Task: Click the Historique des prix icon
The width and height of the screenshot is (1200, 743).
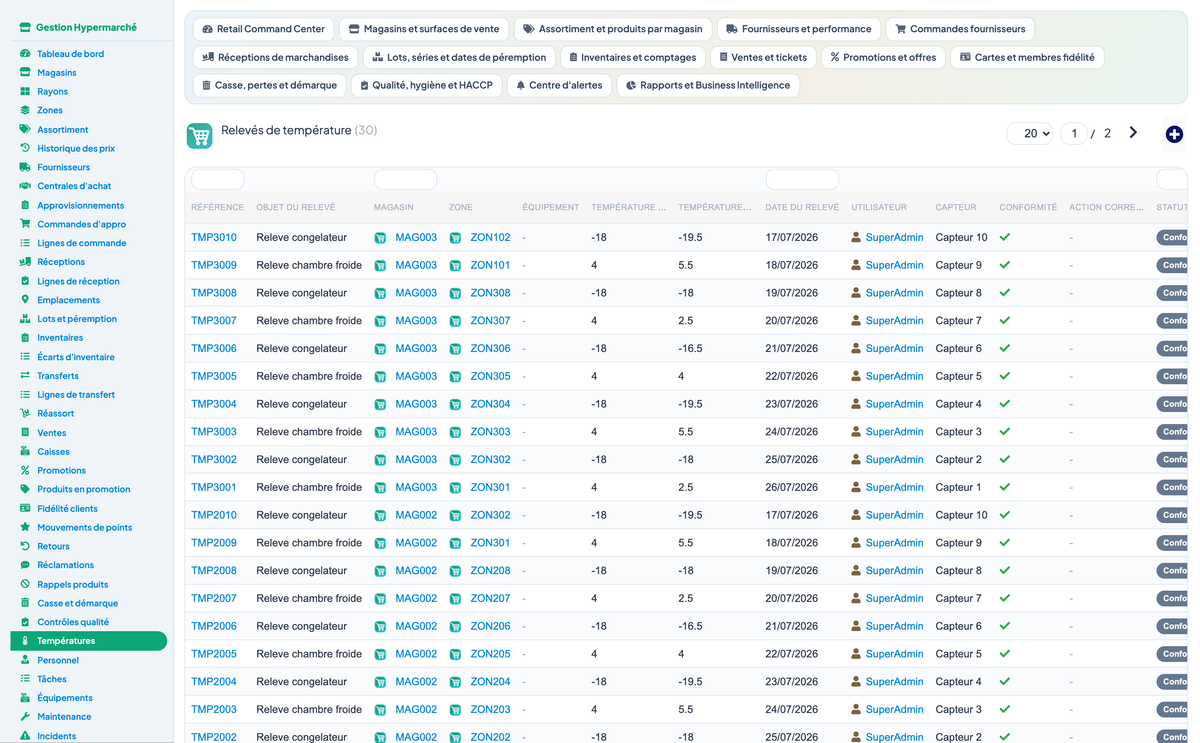Action: pos(25,148)
